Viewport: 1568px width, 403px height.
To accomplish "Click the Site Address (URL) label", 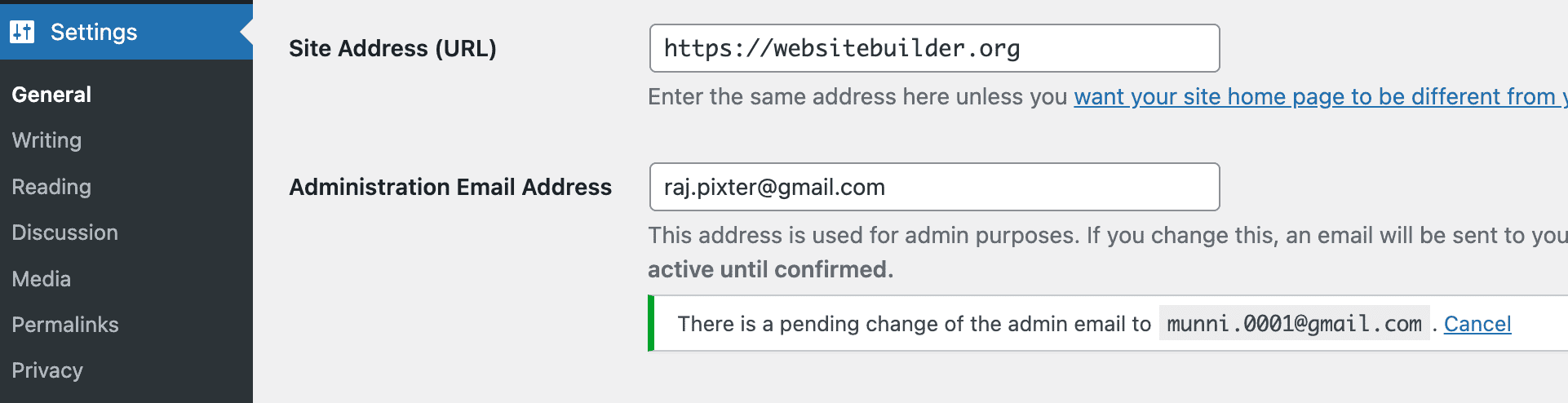I will (x=392, y=48).
